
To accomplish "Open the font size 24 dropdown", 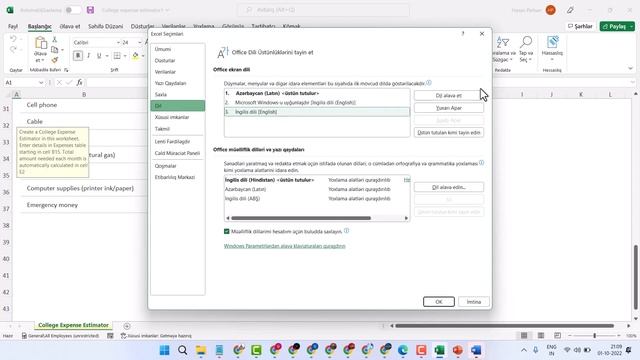I will 140,42.
